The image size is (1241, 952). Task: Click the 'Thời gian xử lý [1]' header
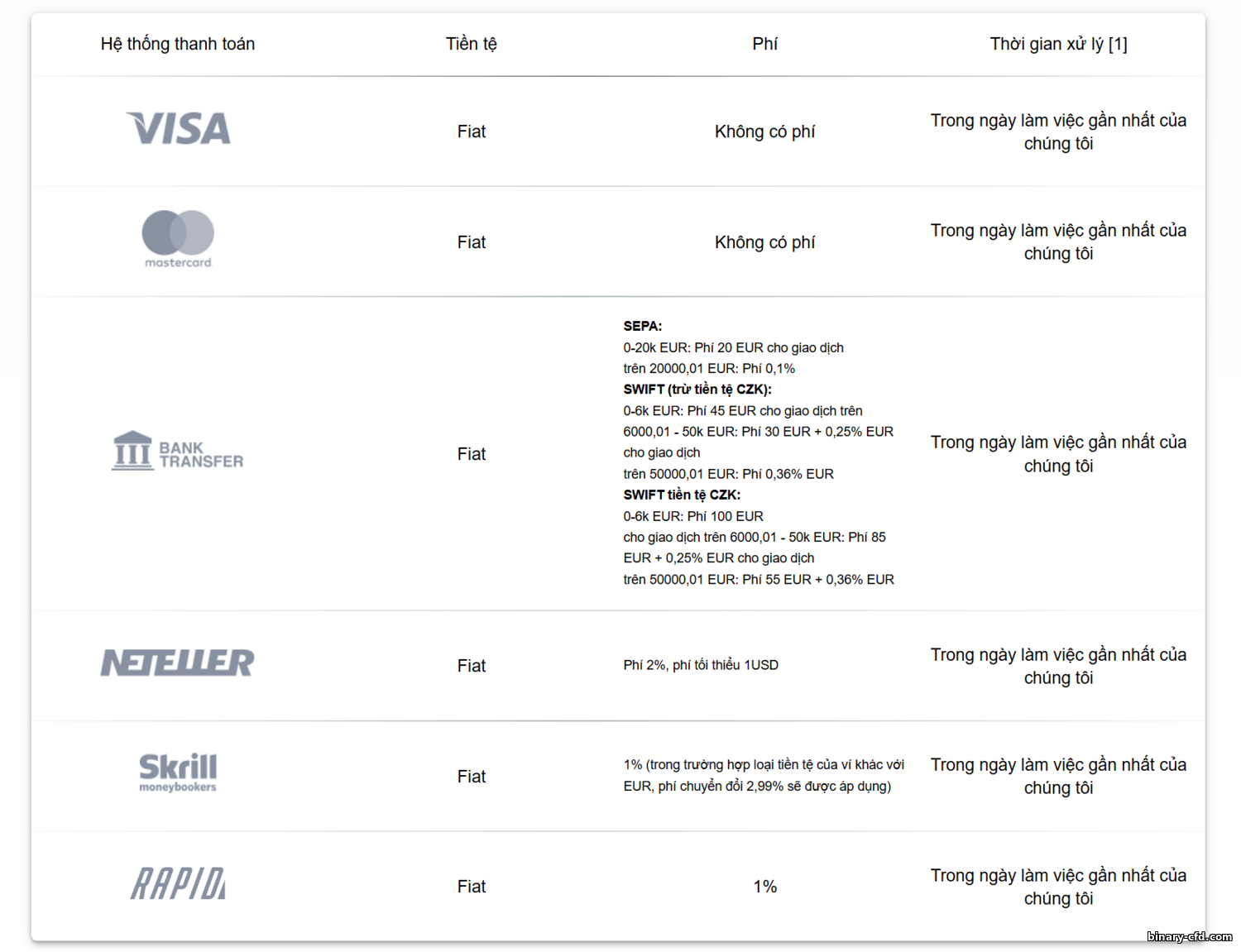point(1058,44)
